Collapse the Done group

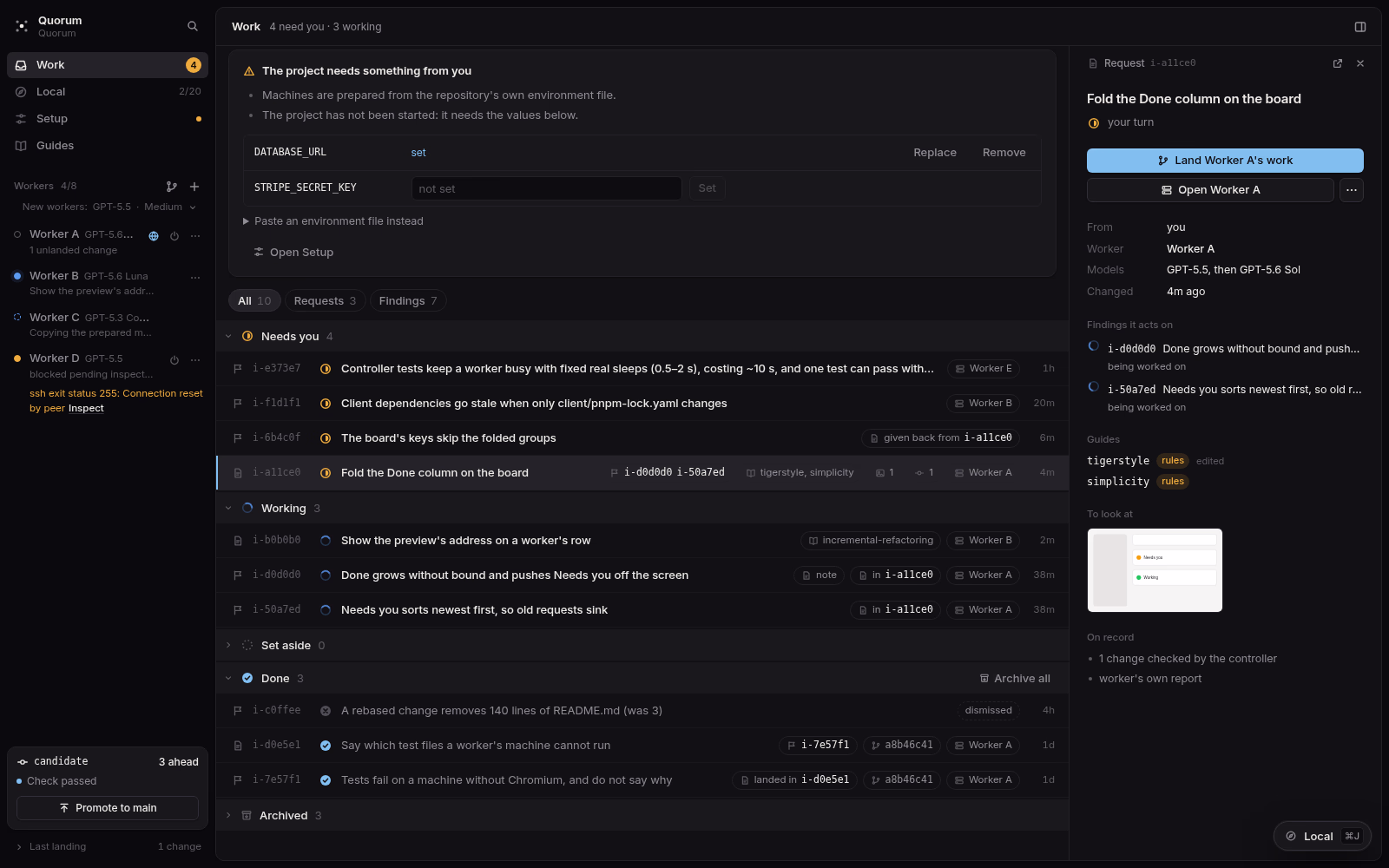(x=228, y=679)
